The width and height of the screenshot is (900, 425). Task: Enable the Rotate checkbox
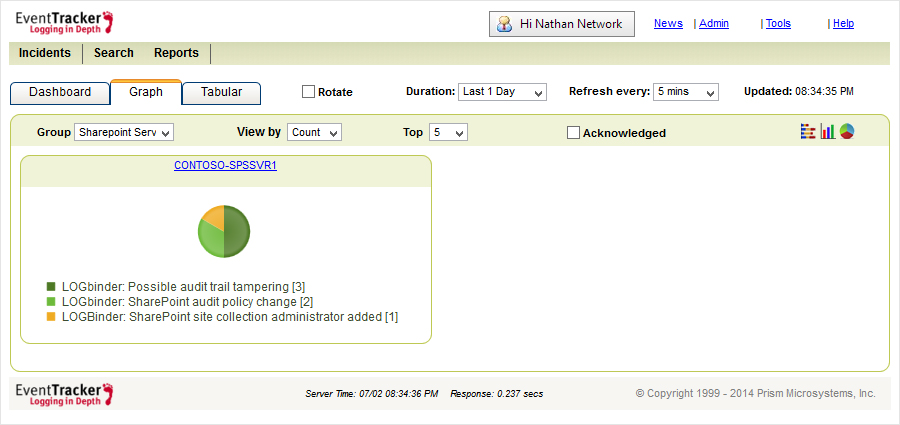click(x=308, y=92)
